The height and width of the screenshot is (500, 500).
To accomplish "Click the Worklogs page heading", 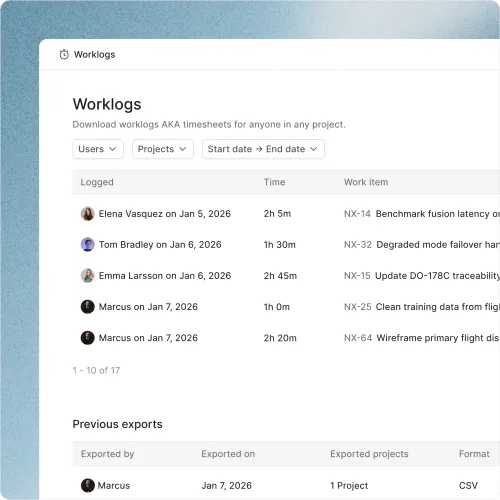I will pyautogui.click(x=107, y=104).
